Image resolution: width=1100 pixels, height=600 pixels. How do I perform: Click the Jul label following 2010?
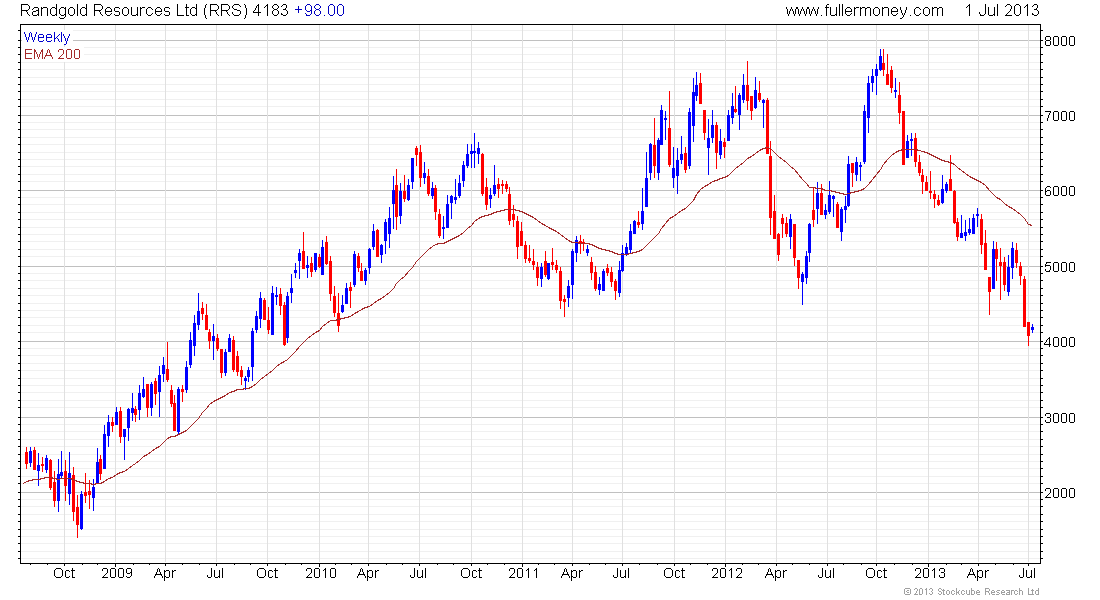[418, 573]
